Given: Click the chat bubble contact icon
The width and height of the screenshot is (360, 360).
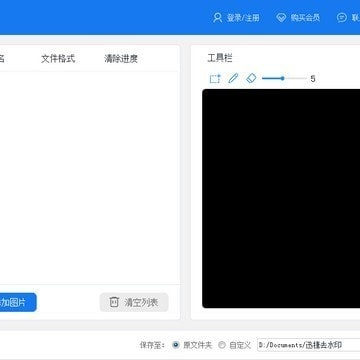Looking at the screenshot, I should click(x=342, y=18).
